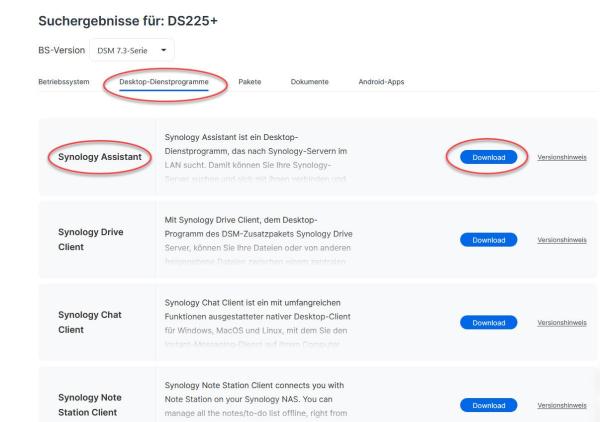Image resolution: width=600 pixels, height=422 pixels.
Task: Download the Synology Chat Client
Action: 489,322
